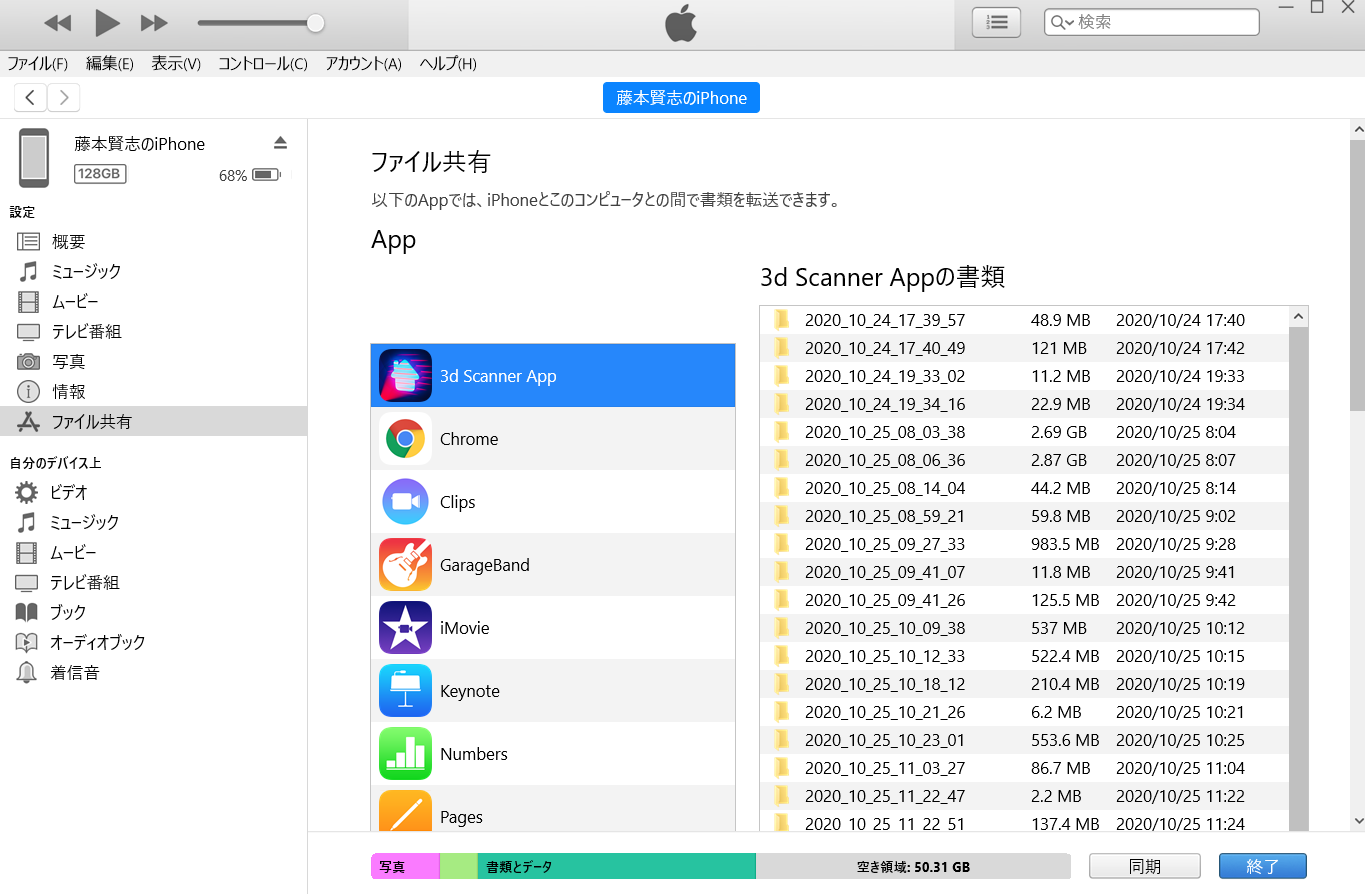Select ムービー under 自分のデバイス上
This screenshot has height=894, width=1365.
[153, 553]
